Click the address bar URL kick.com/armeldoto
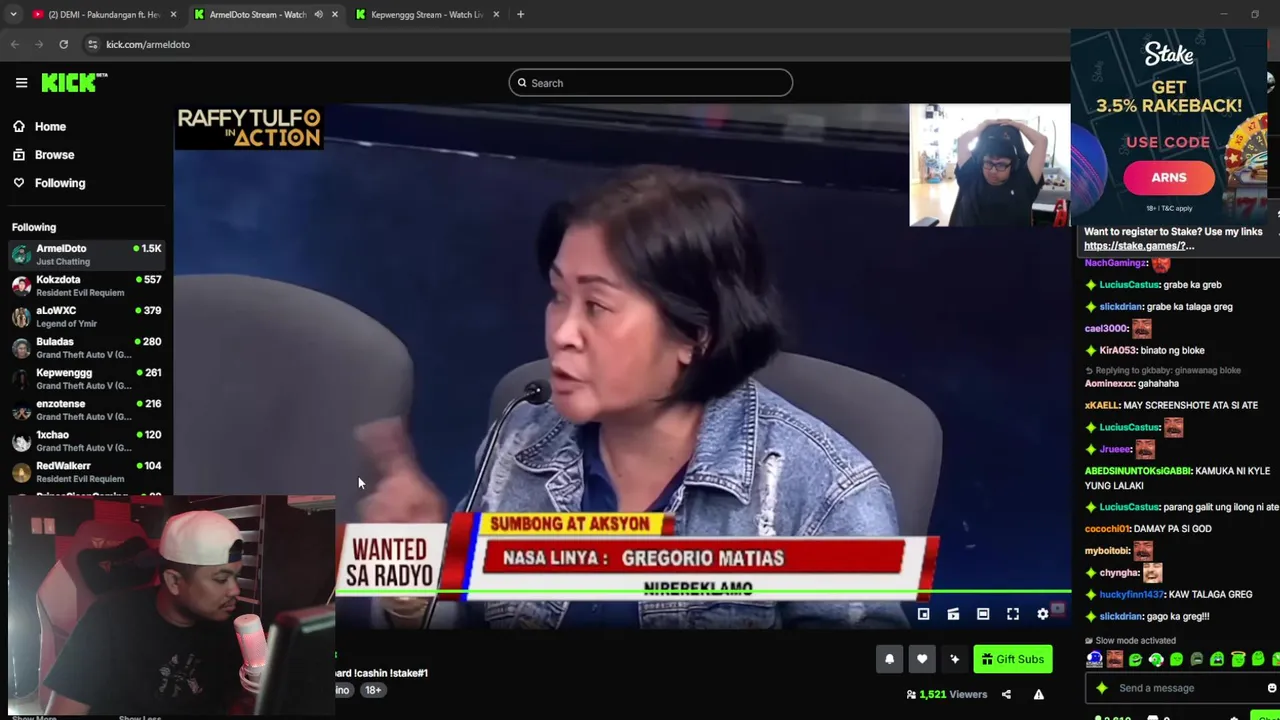The width and height of the screenshot is (1280, 720). [148, 44]
